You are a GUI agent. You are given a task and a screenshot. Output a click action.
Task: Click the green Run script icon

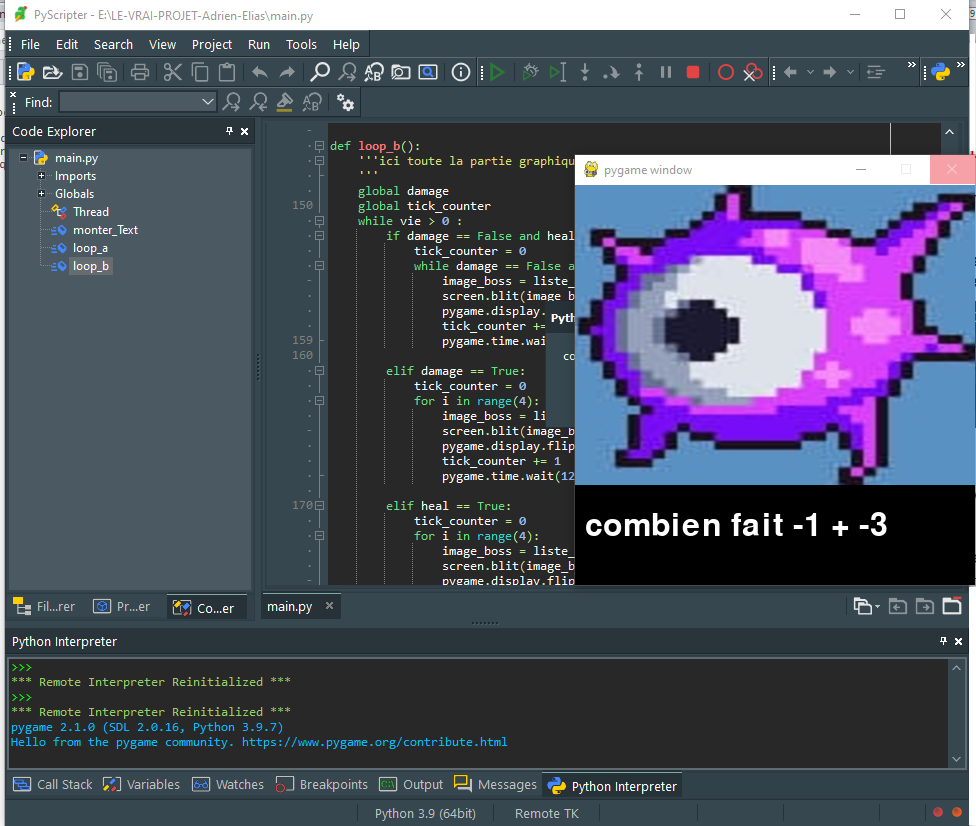pos(496,72)
